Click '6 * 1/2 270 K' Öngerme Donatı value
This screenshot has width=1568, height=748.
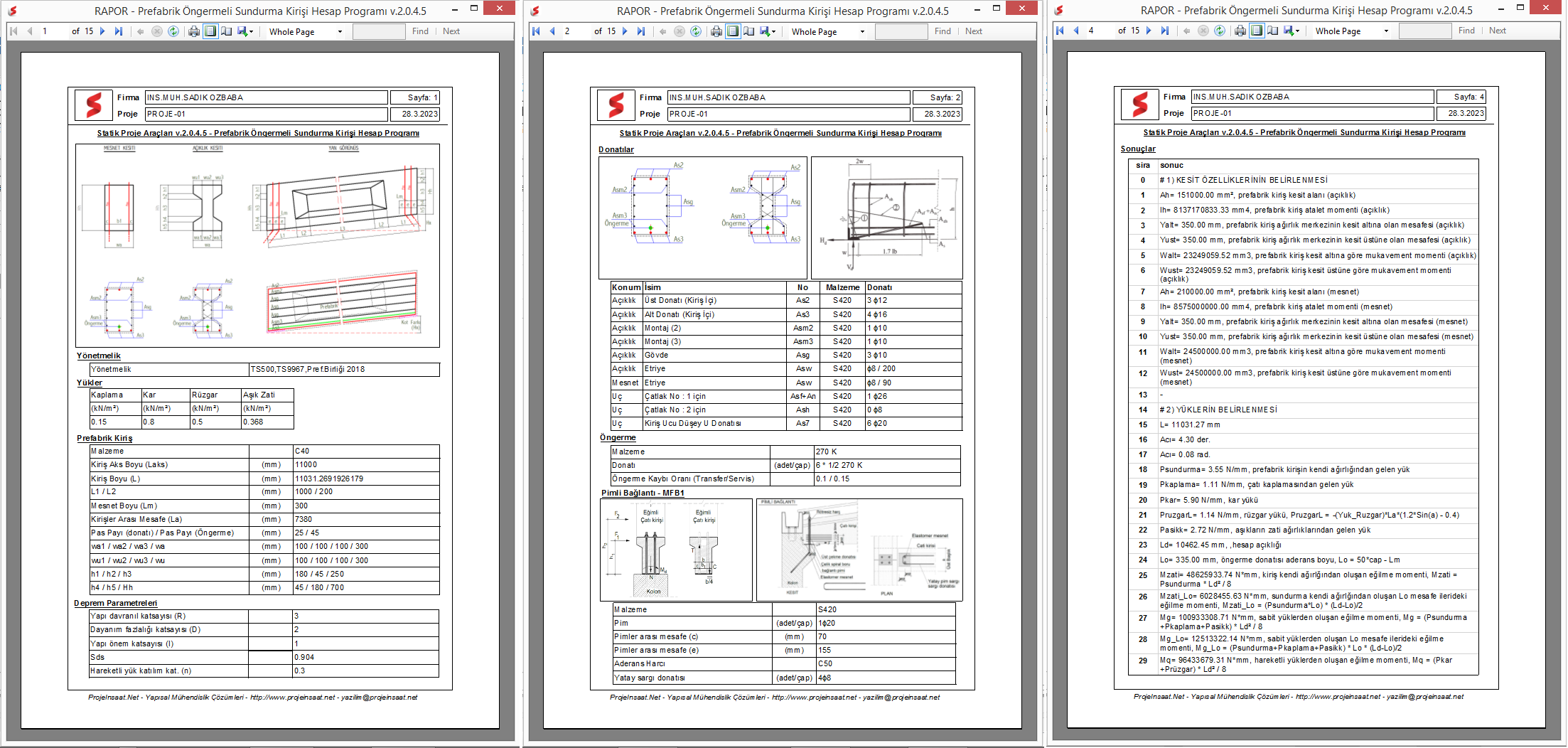click(x=887, y=465)
